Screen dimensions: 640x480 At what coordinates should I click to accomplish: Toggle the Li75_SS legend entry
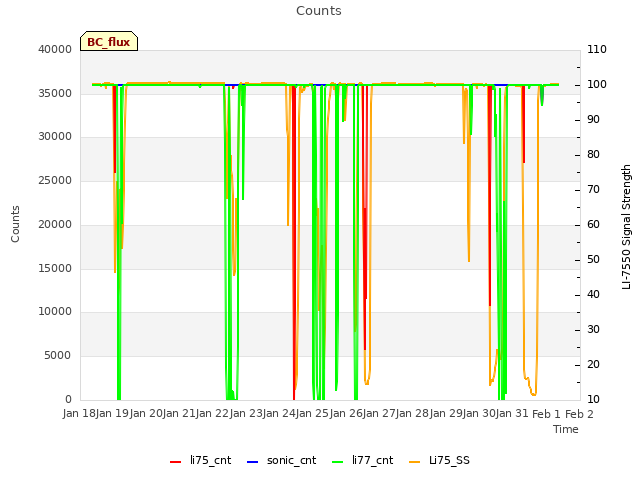(x=439, y=460)
